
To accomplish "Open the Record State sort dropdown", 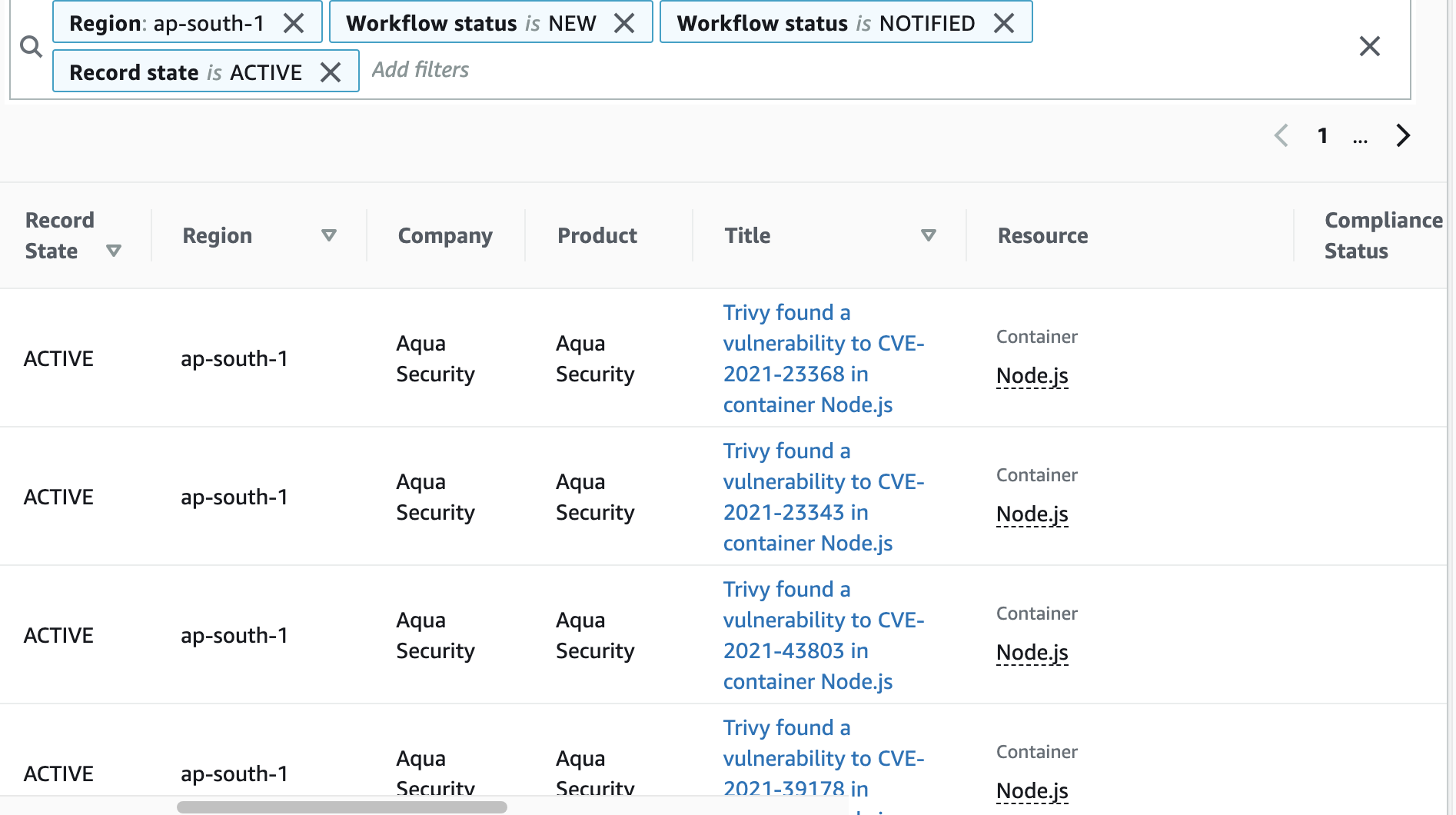I will coord(114,250).
